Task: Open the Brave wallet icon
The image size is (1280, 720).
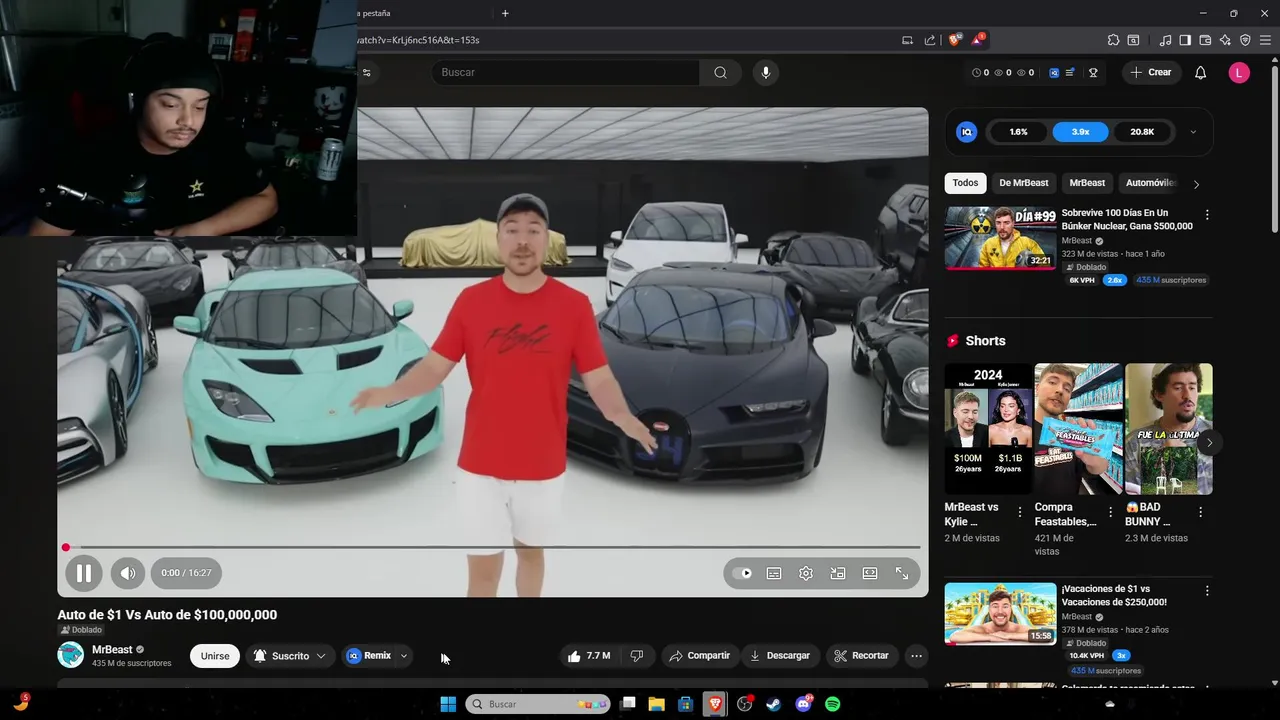Action: 1205,40
